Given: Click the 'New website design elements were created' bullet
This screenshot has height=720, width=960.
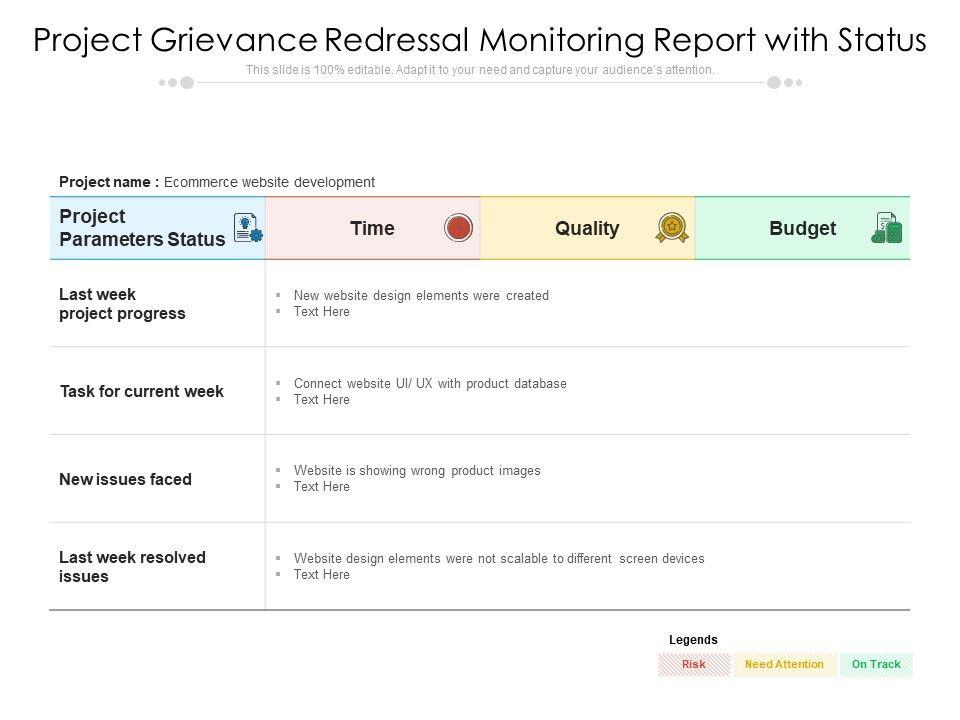Looking at the screenshot, I should click(421, 295).
